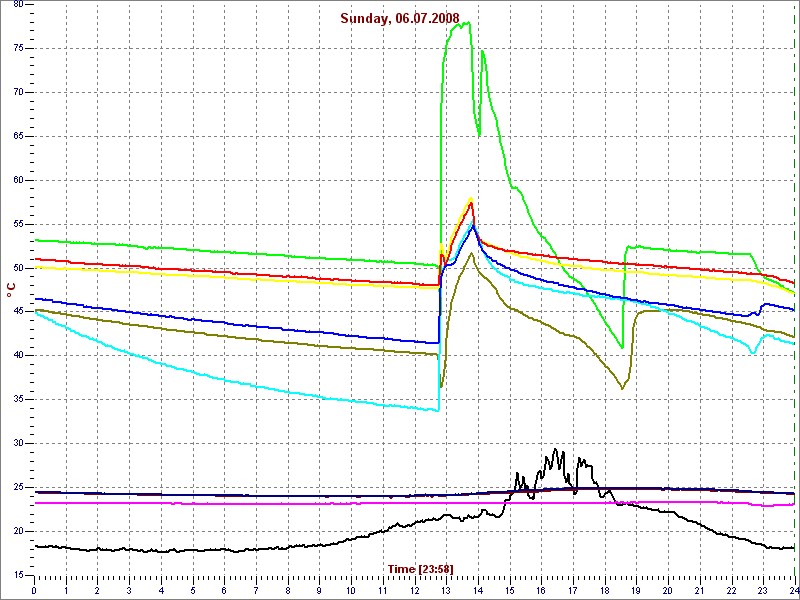The height and width of the screenshot is (600, 800).
Task: Click hour 18 on the time axis
Action: [604, 590]
